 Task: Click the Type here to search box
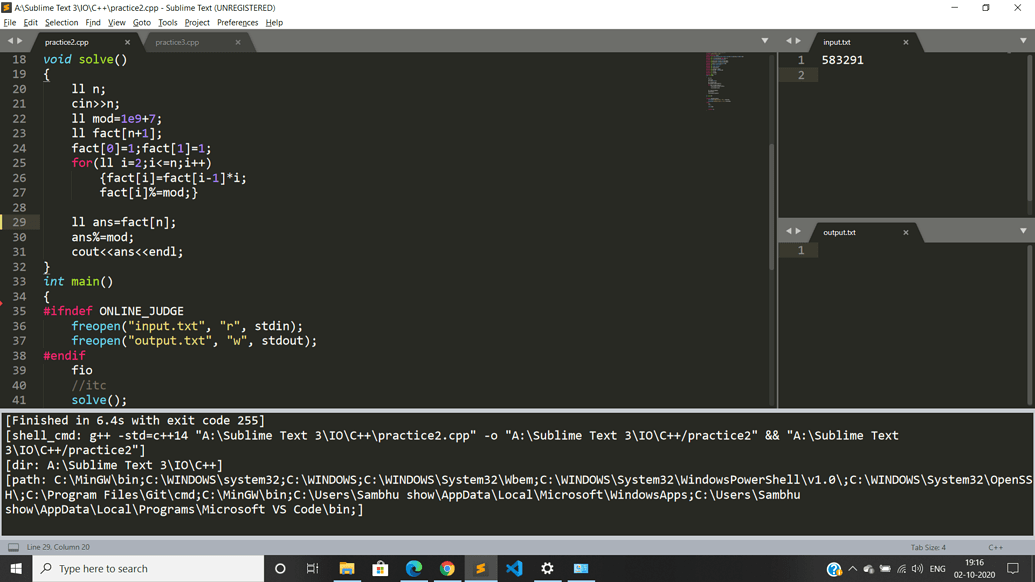[x=148, y=568]
